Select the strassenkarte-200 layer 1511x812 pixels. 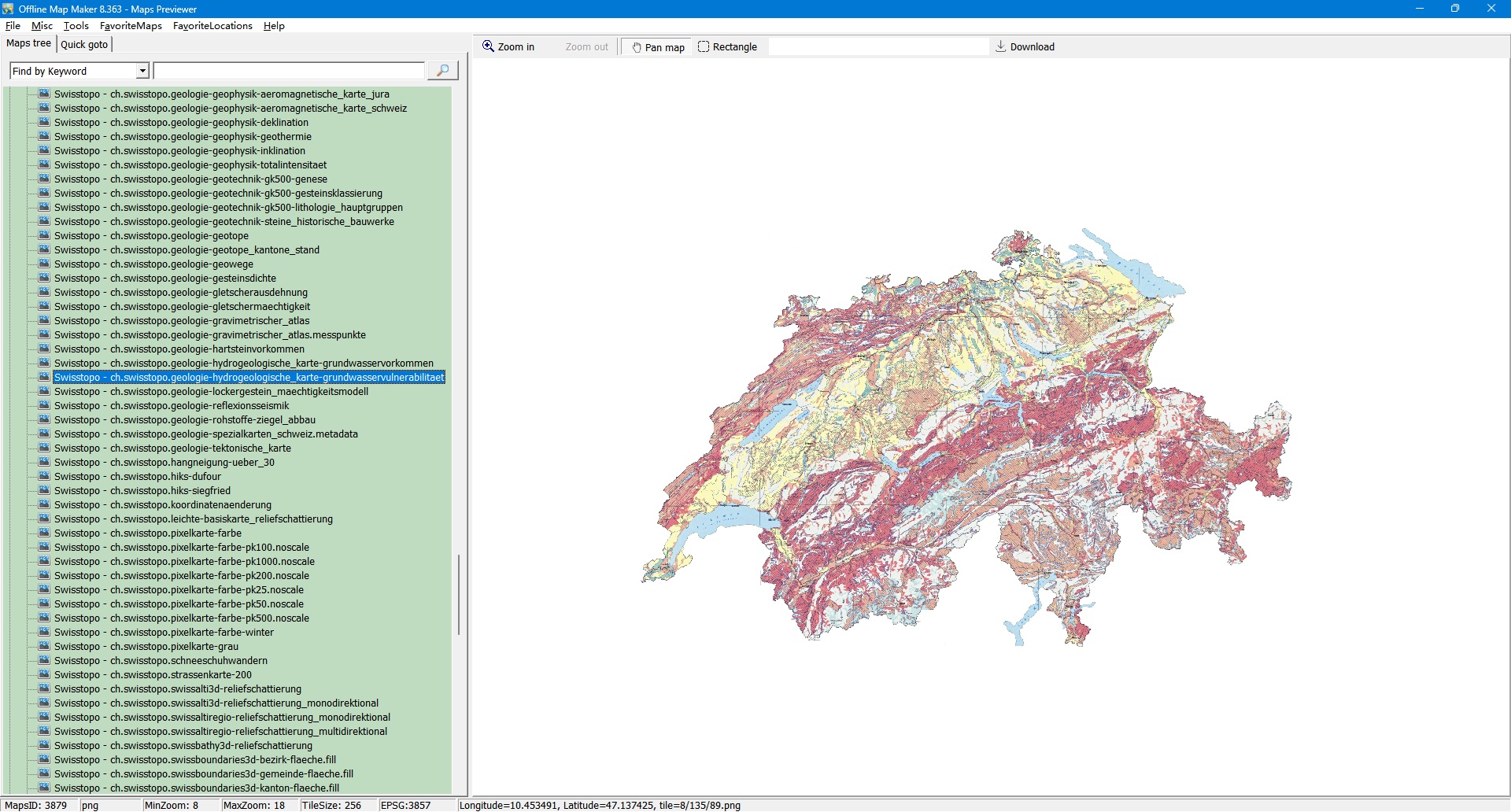pyautogui.click(x=153, y=675)
